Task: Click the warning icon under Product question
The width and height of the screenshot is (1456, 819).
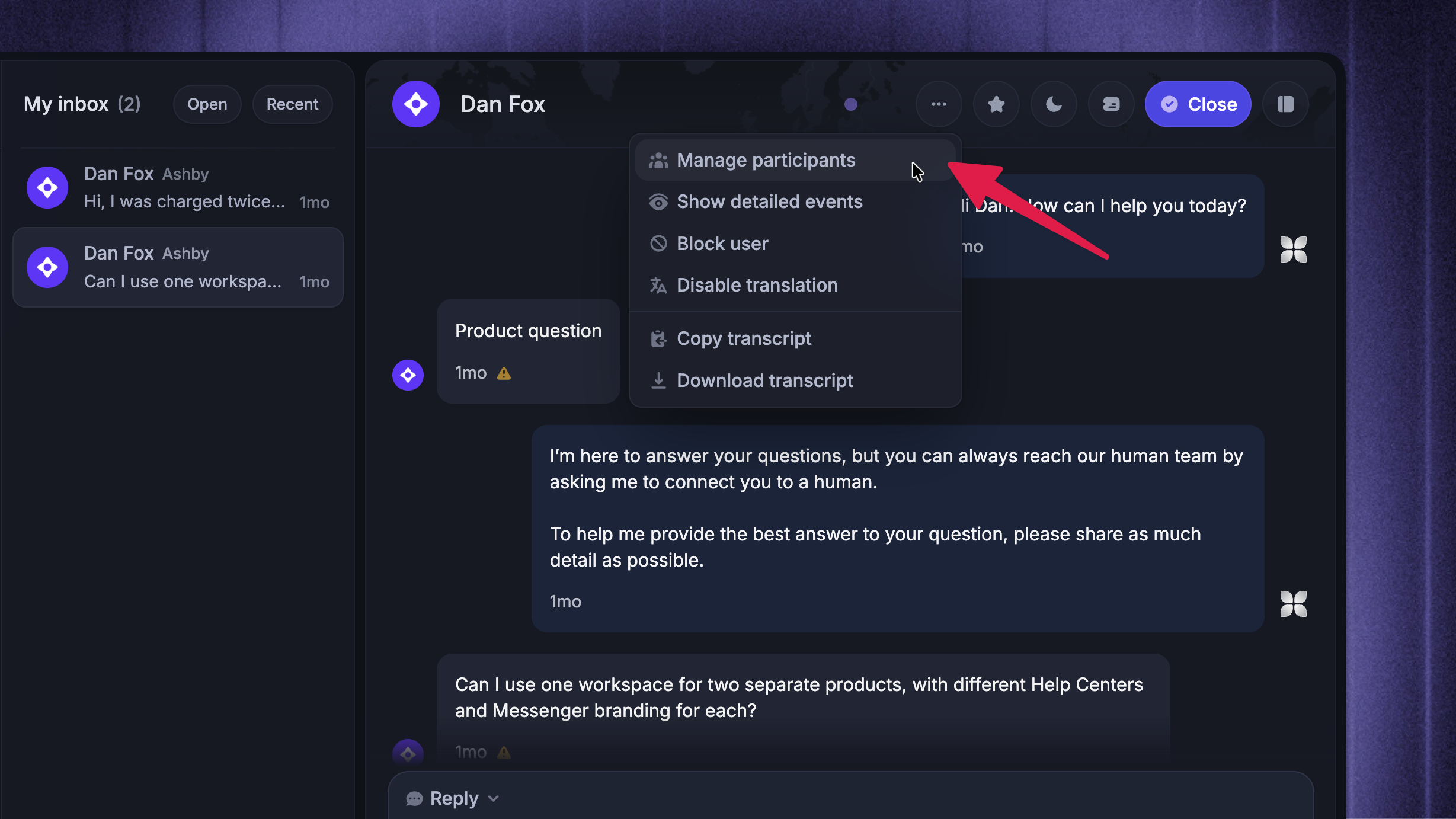Action: point(504,373)
